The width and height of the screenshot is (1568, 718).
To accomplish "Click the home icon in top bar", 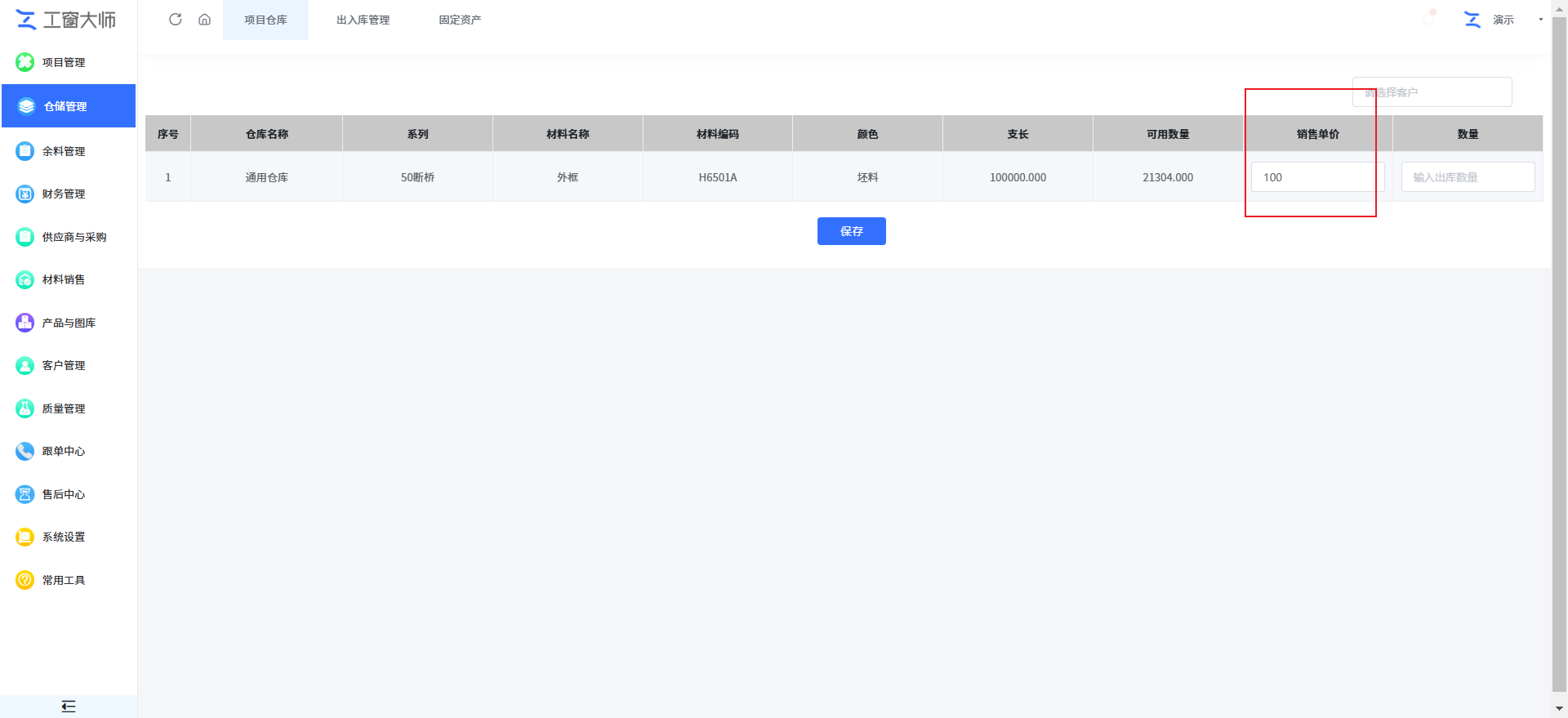I will pyautogui.click(x=204, y=20).
